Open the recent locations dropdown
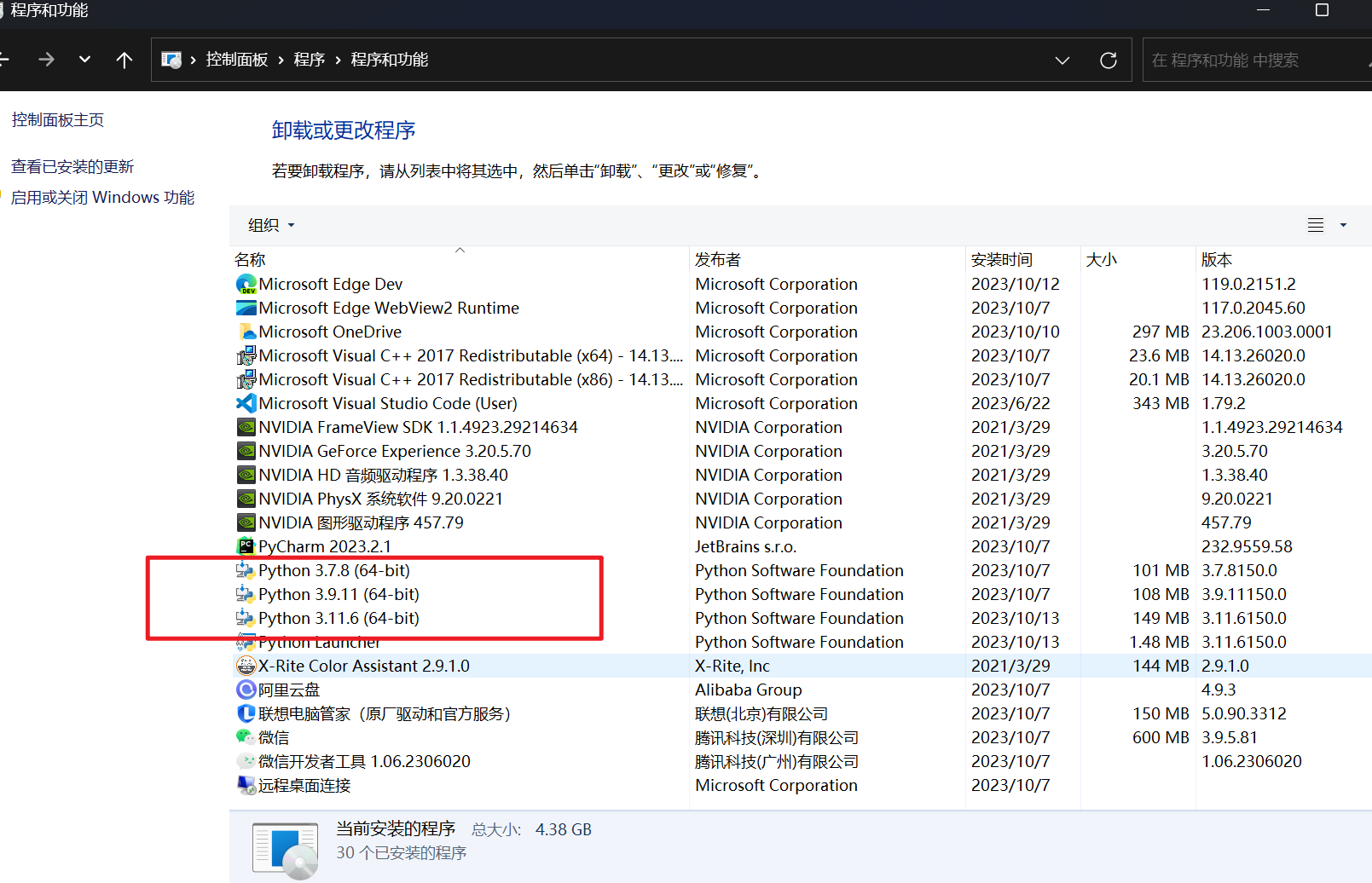 [84, 60]
